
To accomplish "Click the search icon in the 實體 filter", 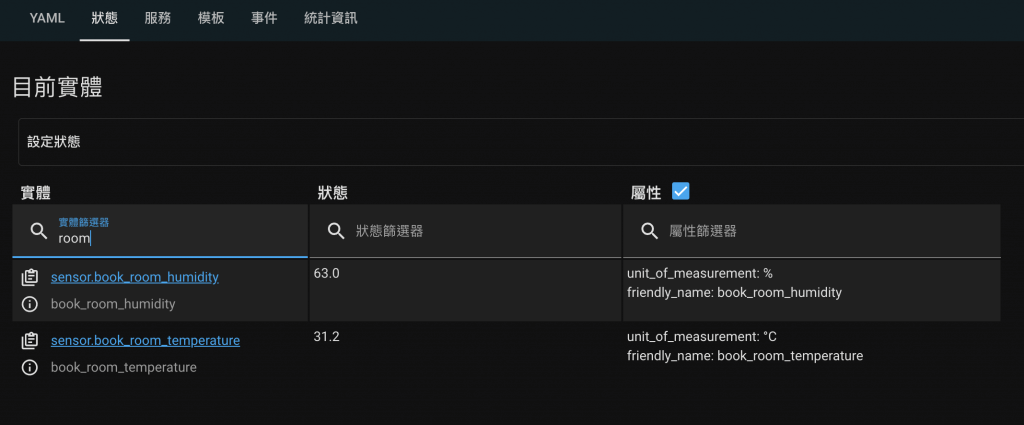I will tap(39, 230).
